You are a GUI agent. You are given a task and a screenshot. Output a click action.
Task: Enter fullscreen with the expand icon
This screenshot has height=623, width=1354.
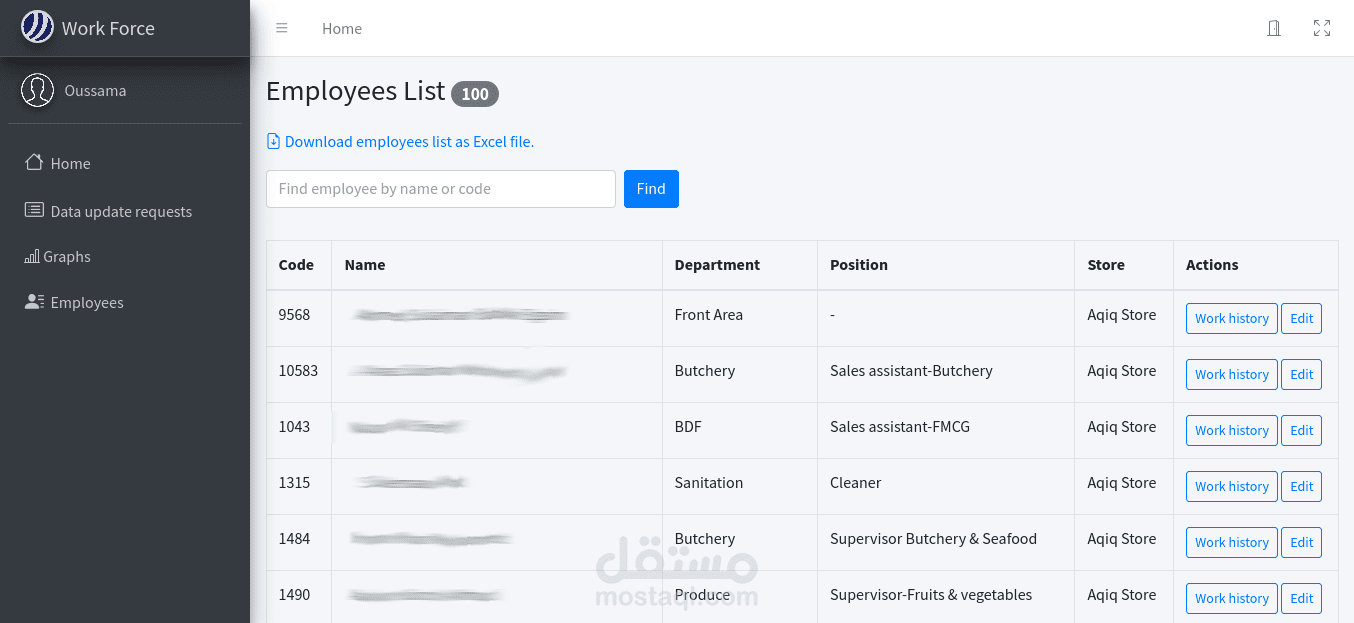[1322, 28]
